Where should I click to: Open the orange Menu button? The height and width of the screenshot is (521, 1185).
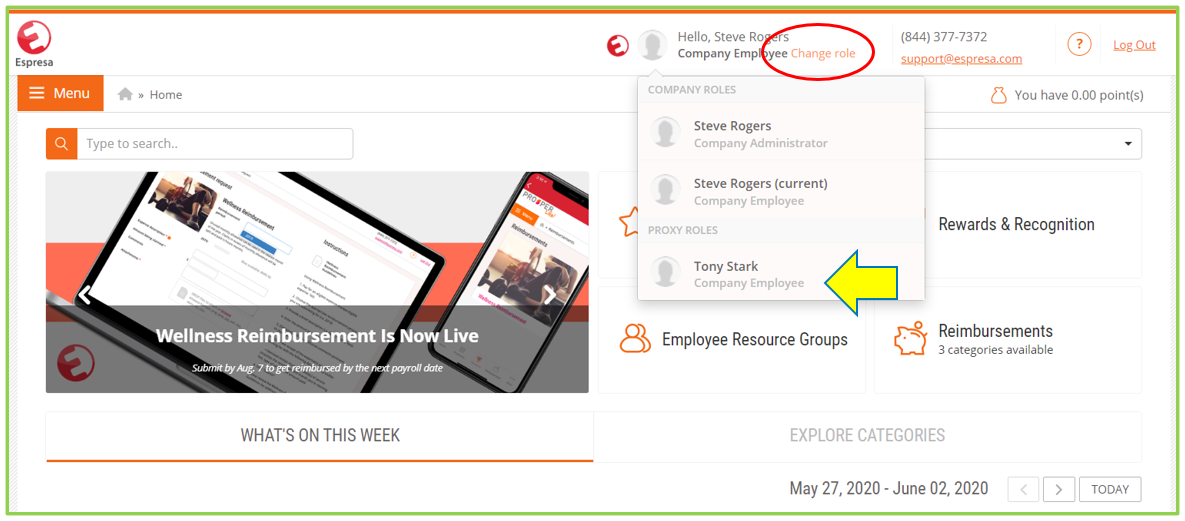pos(60,94)
